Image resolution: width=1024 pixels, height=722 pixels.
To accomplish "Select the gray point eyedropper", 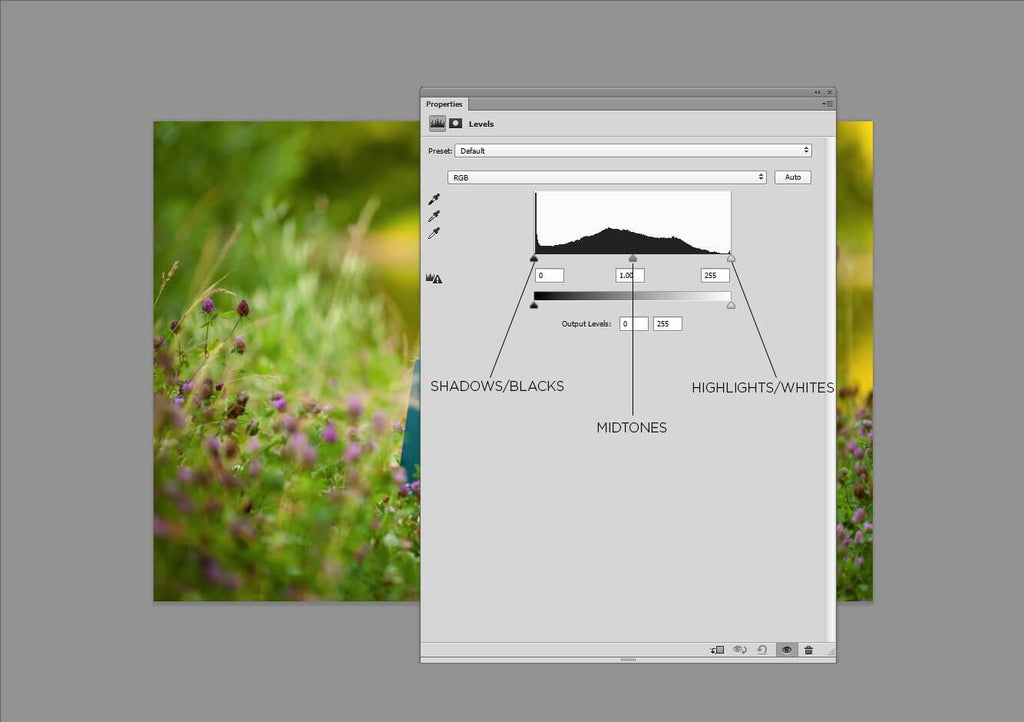I will click(x=434, y=216).
